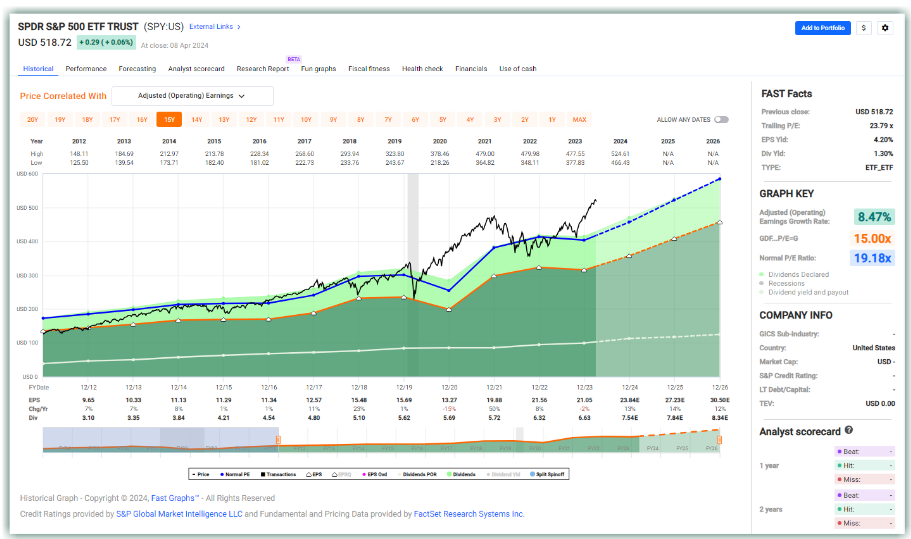The width and height of the screenshot is (911, 539).
Task: Click the Recessions graph key entry
Action: point(782,283)
